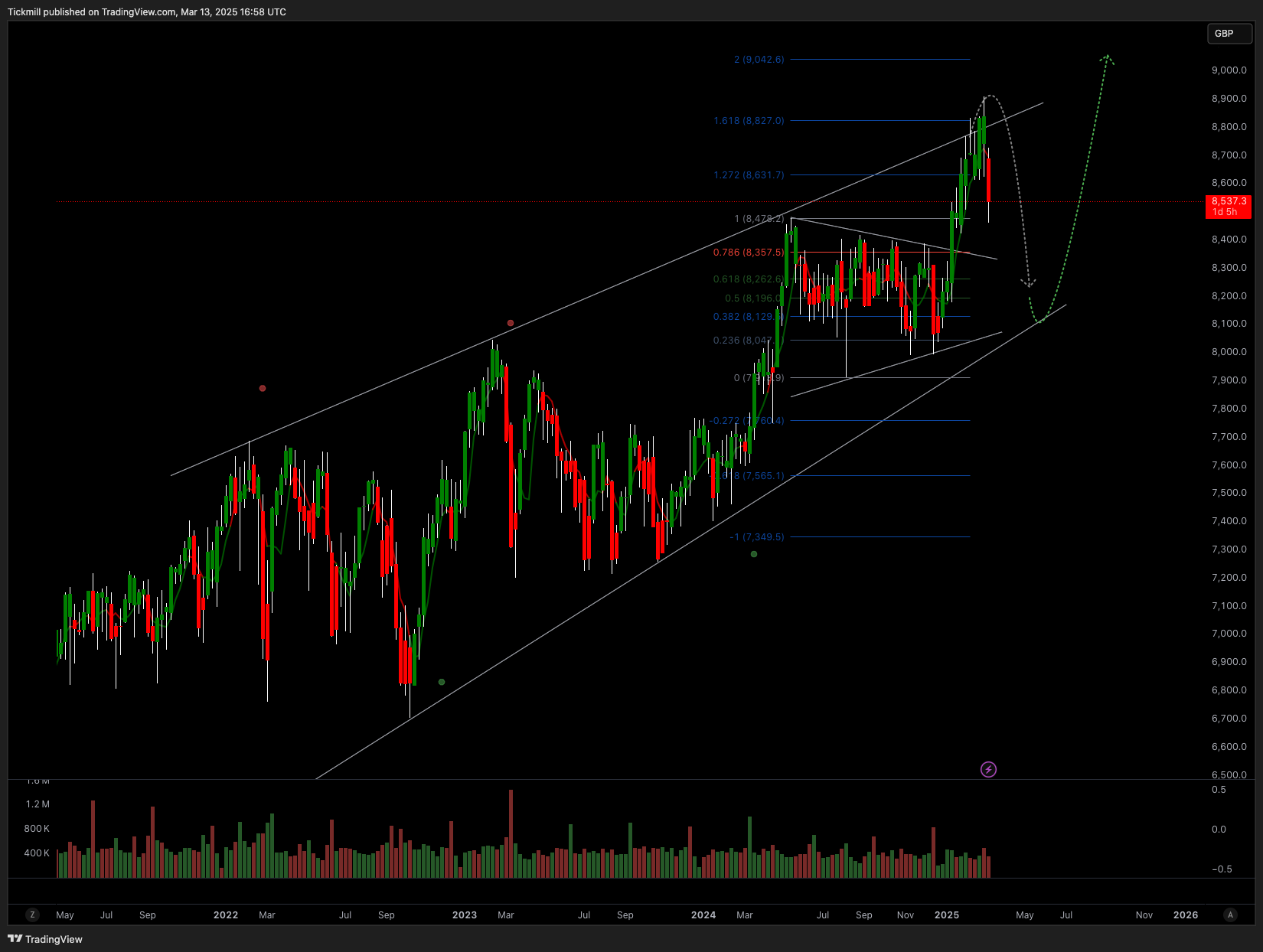Click the 2024 year label on time axis

click(703, 915)
